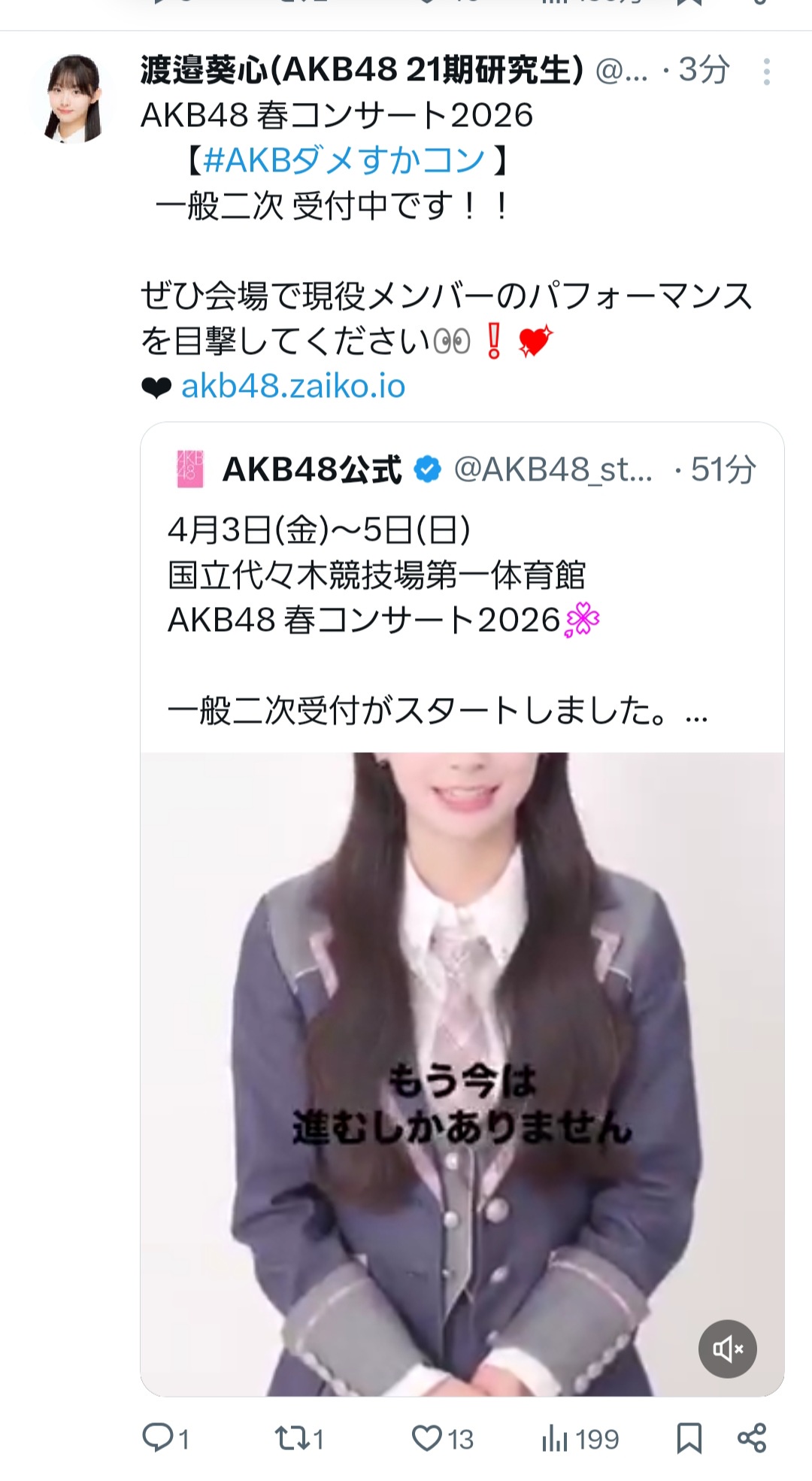
Task: Open the reply comment icon
Action: click(157, 1438)
